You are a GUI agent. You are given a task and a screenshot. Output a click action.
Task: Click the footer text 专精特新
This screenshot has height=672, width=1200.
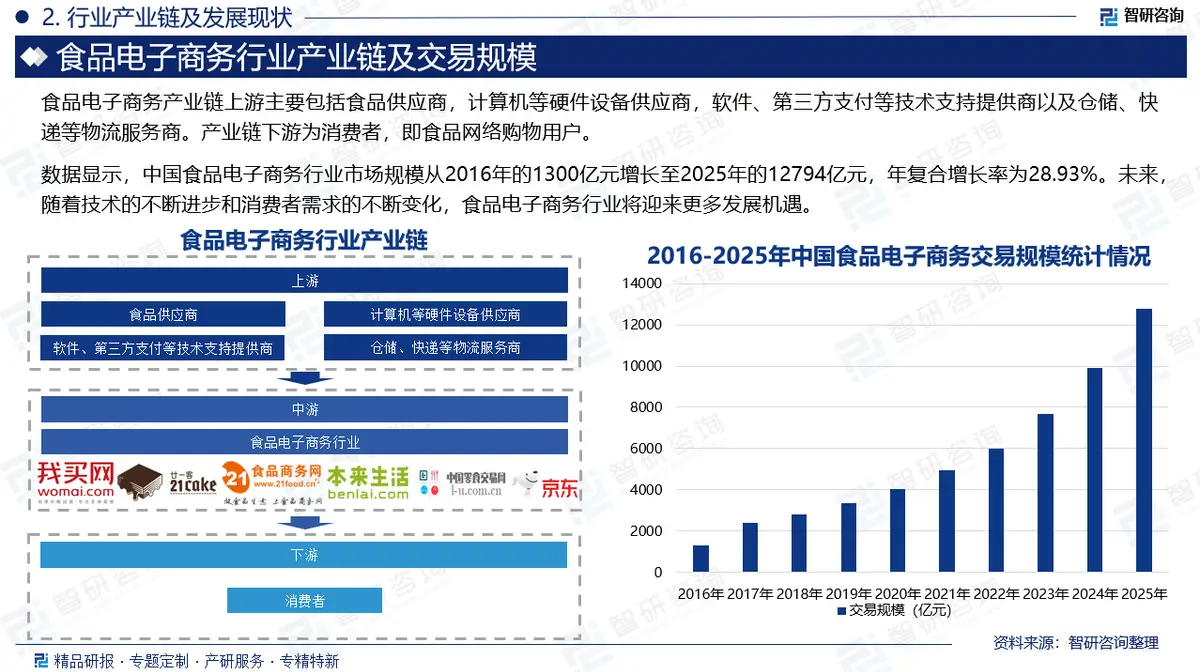(310, 660)
